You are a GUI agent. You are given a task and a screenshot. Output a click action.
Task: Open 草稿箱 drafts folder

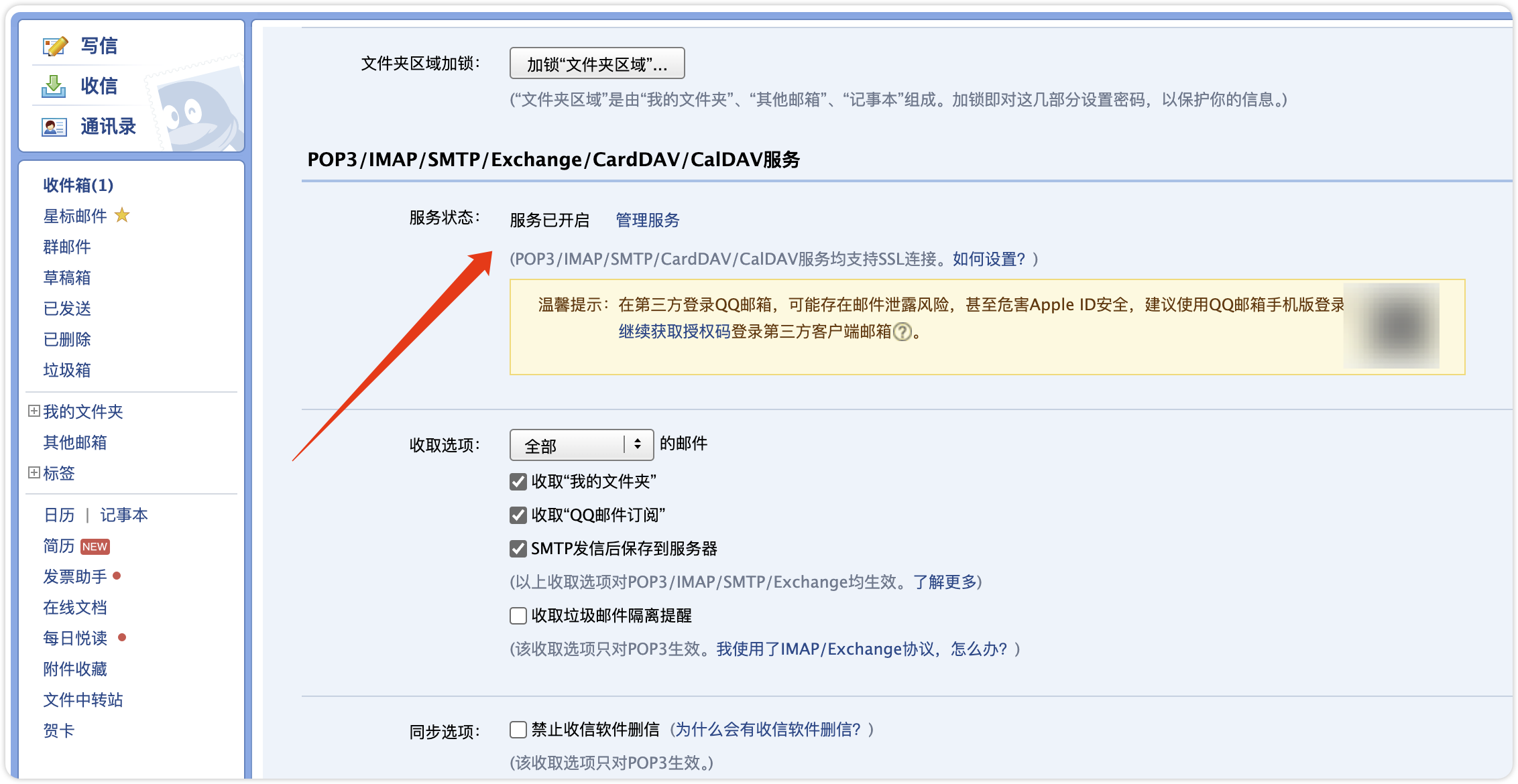click(x=66, y=277)
